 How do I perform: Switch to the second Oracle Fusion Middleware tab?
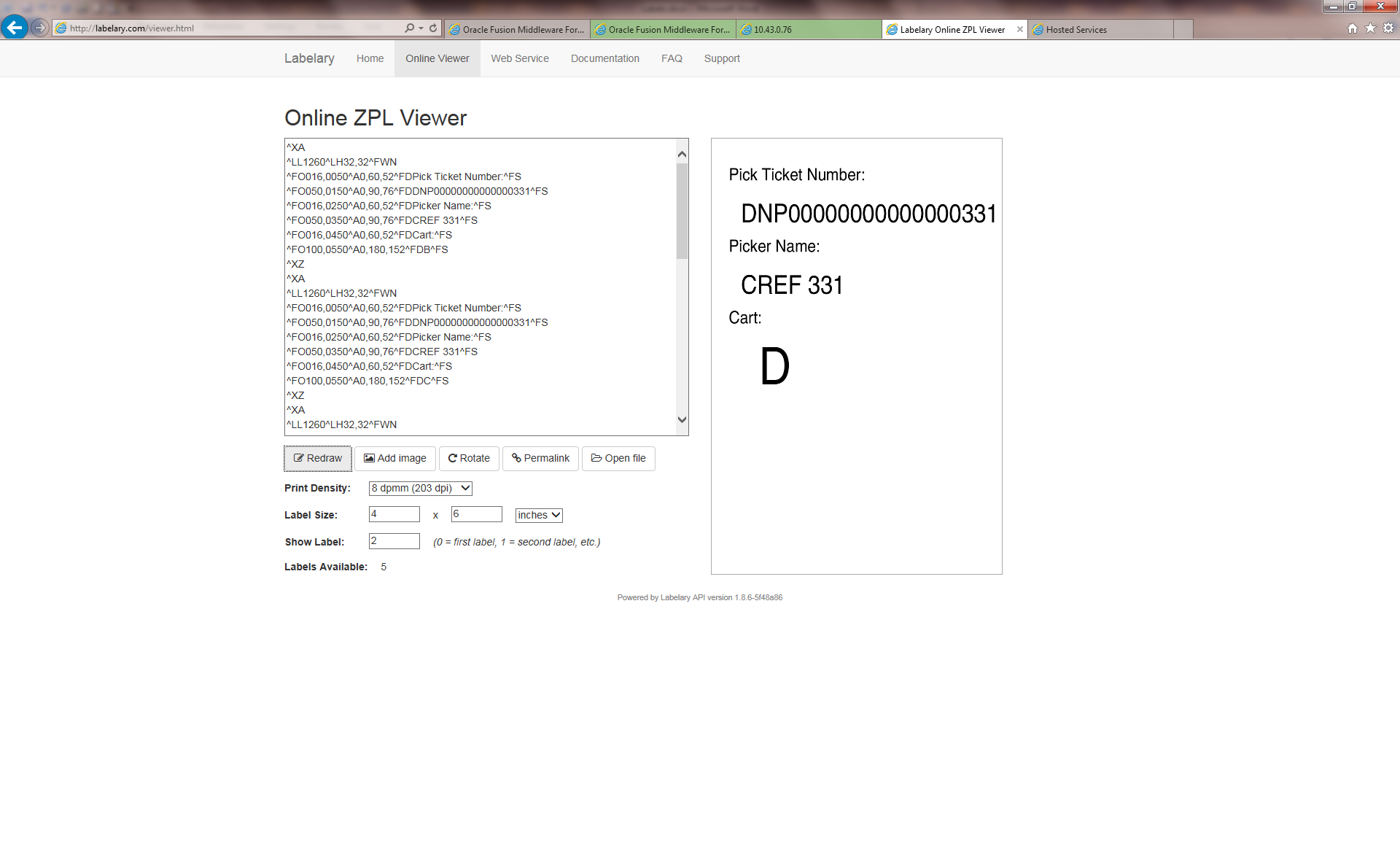pos(663,29)
